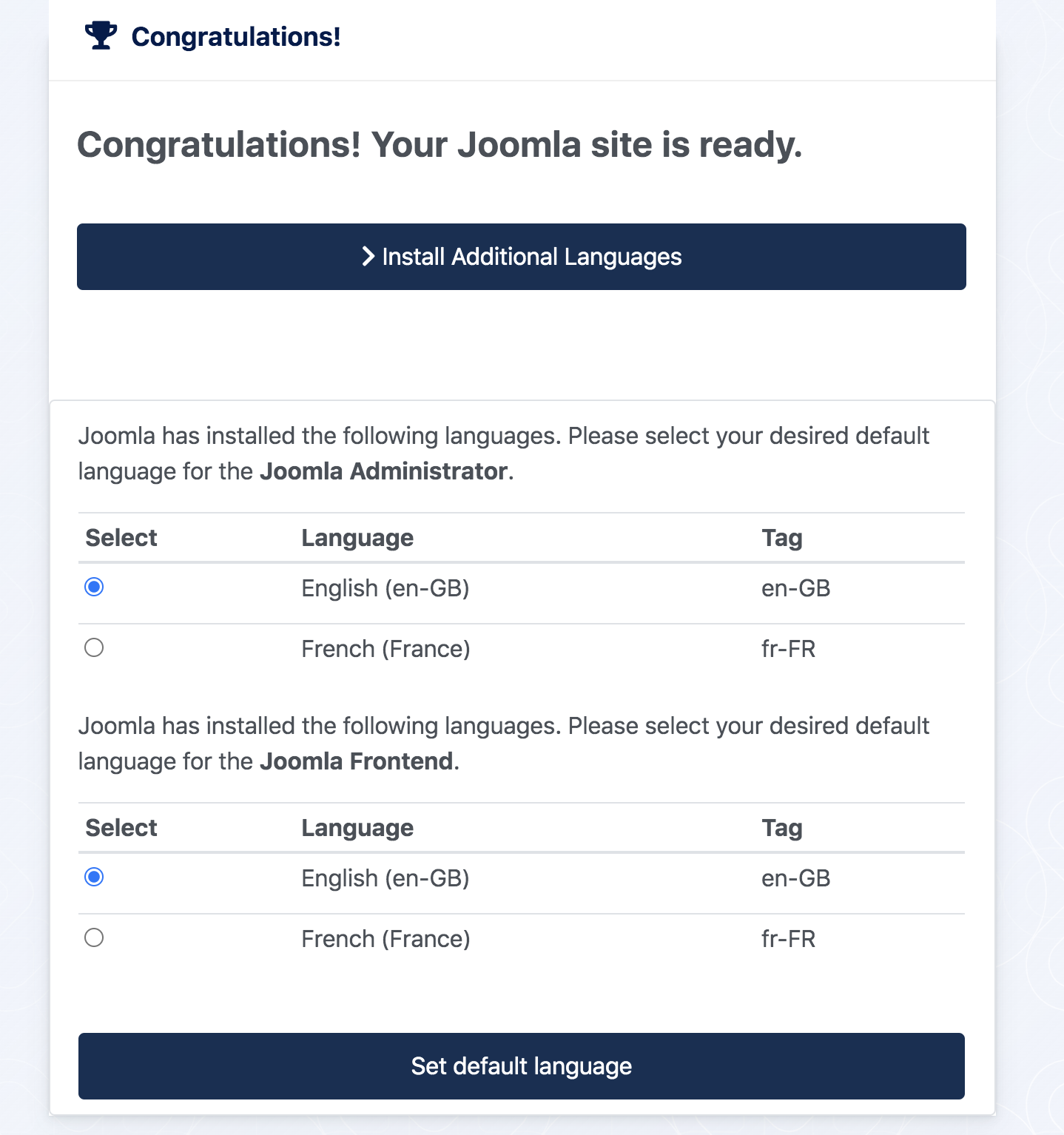
Task: Click the English (en-GB) language name in the Administrator table
Action: (x=385, y=588)
